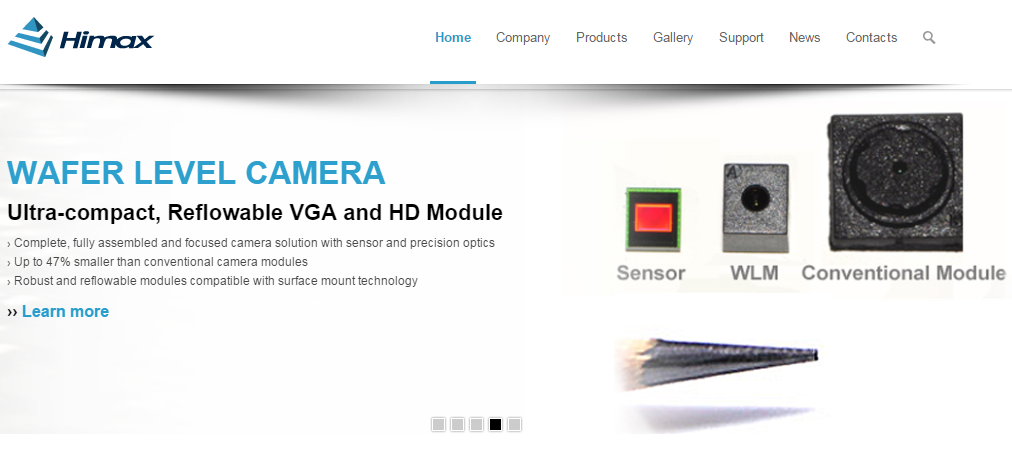
Task: Click the Conventional Module camera image
Action: (x=895, y=182)
